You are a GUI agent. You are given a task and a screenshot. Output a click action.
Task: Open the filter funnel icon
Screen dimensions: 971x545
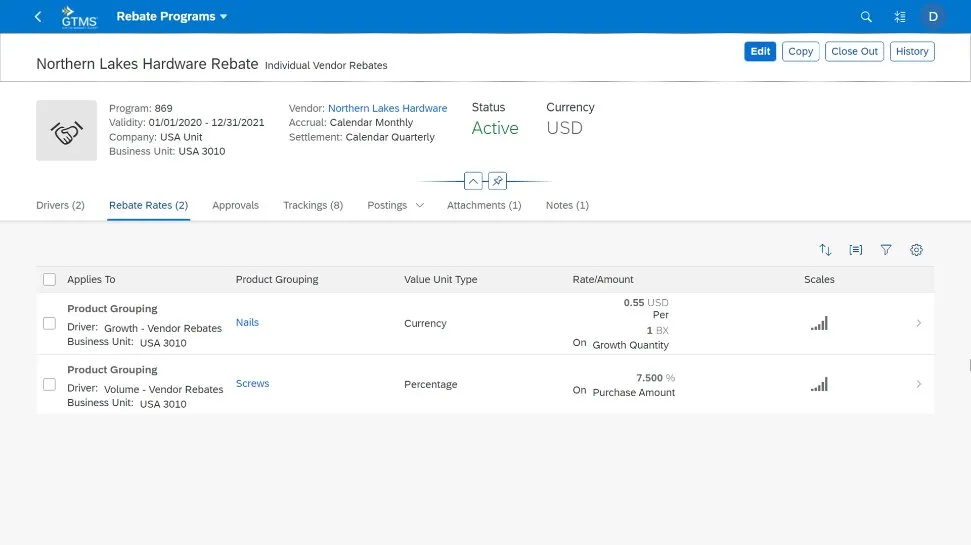(886, 250)
